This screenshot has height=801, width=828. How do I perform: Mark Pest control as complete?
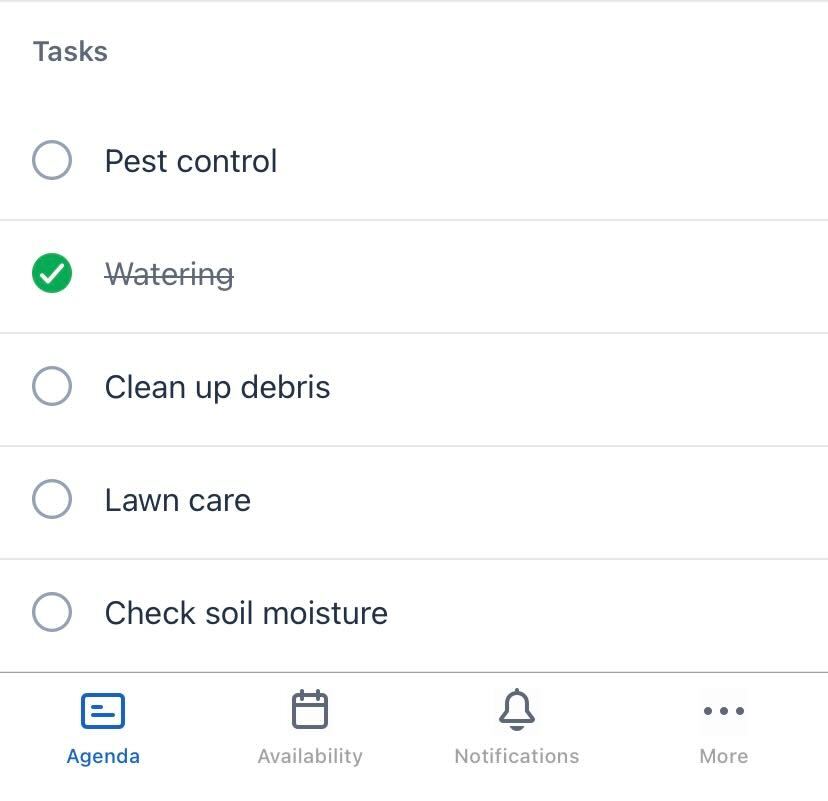point(52,160)
